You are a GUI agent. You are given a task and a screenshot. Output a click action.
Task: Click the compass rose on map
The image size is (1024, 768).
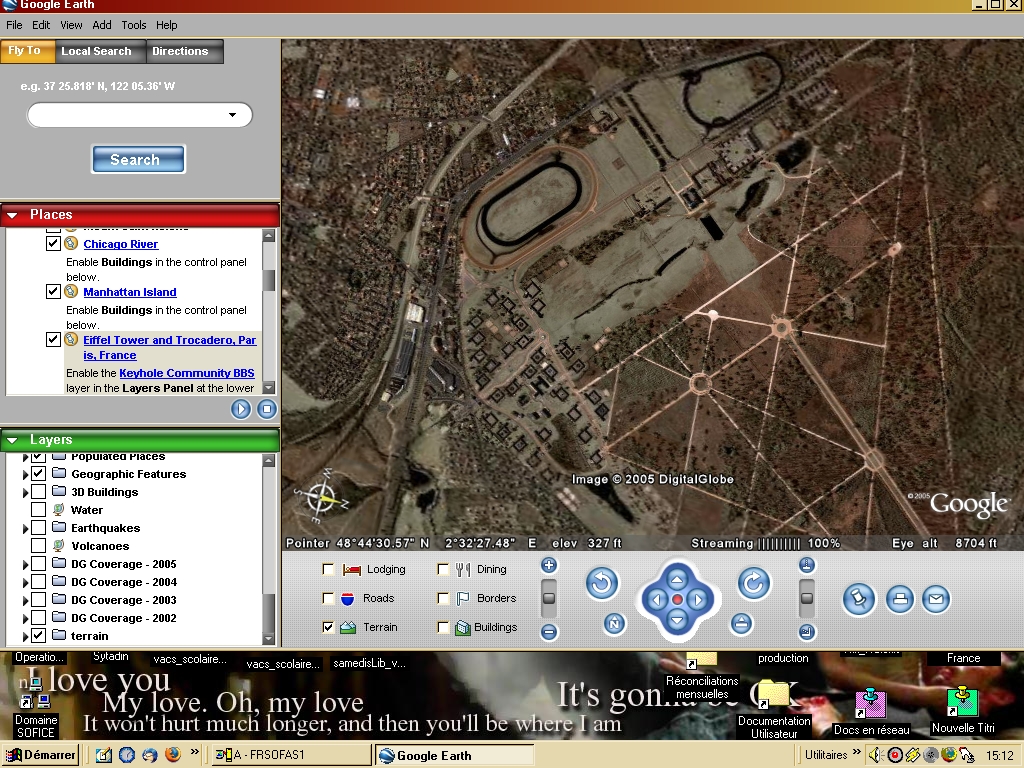point(321,498)
